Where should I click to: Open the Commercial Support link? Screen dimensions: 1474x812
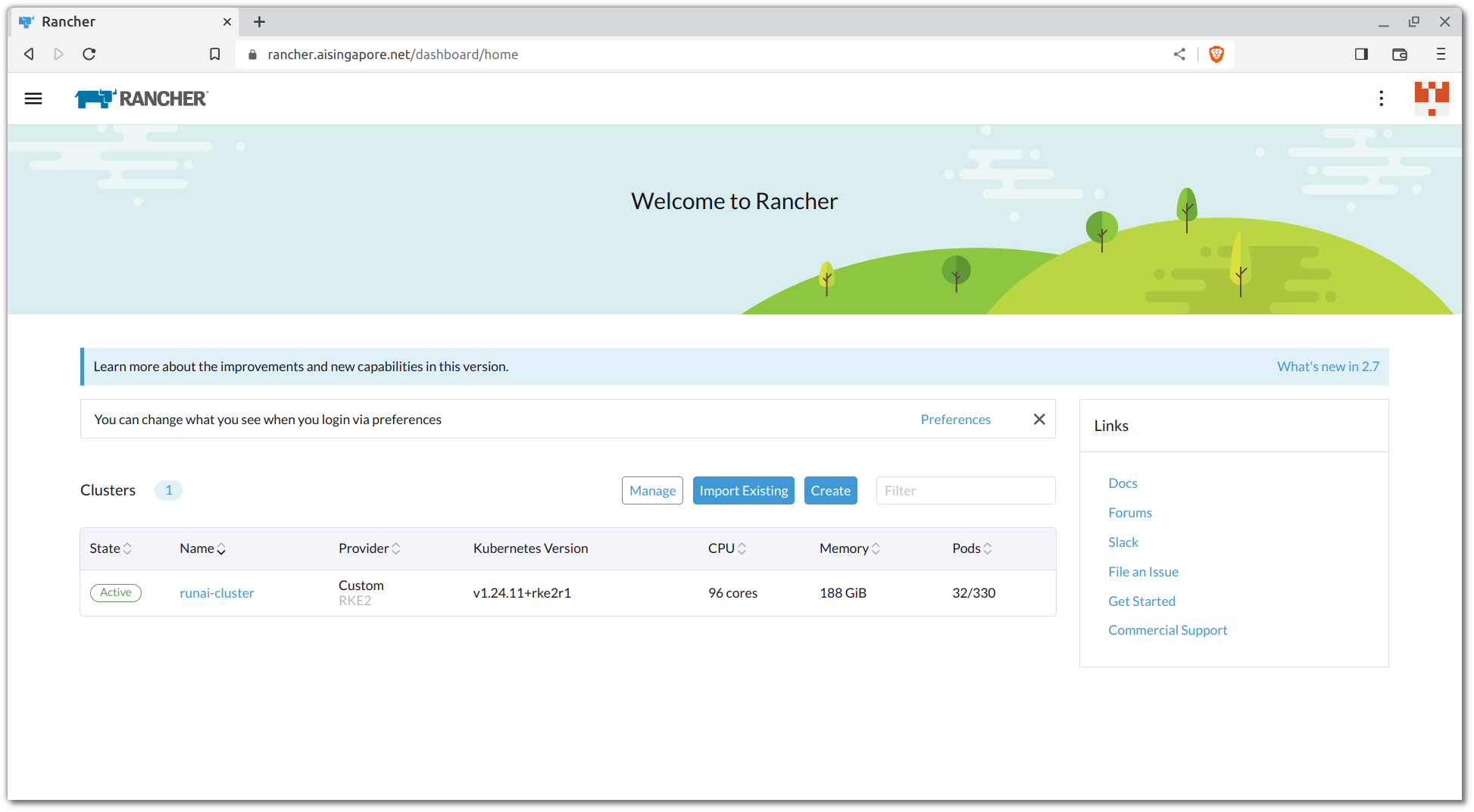tap(1167, 630)
